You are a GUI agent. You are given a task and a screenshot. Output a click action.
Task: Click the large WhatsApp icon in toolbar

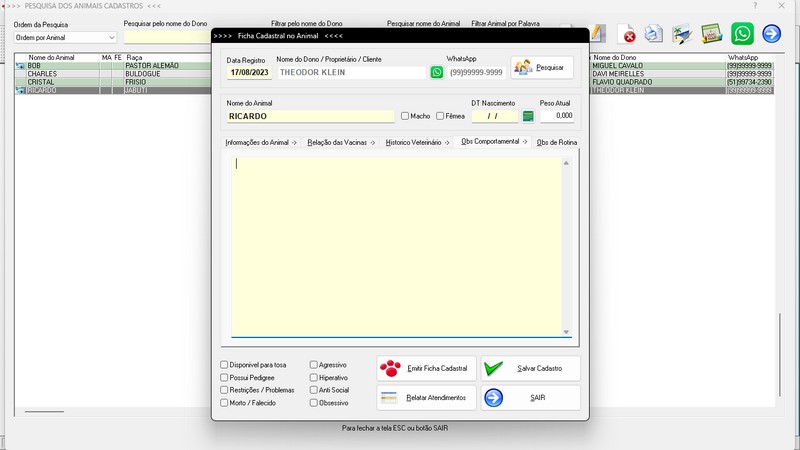pyautogui.click(x=742, y=34)
